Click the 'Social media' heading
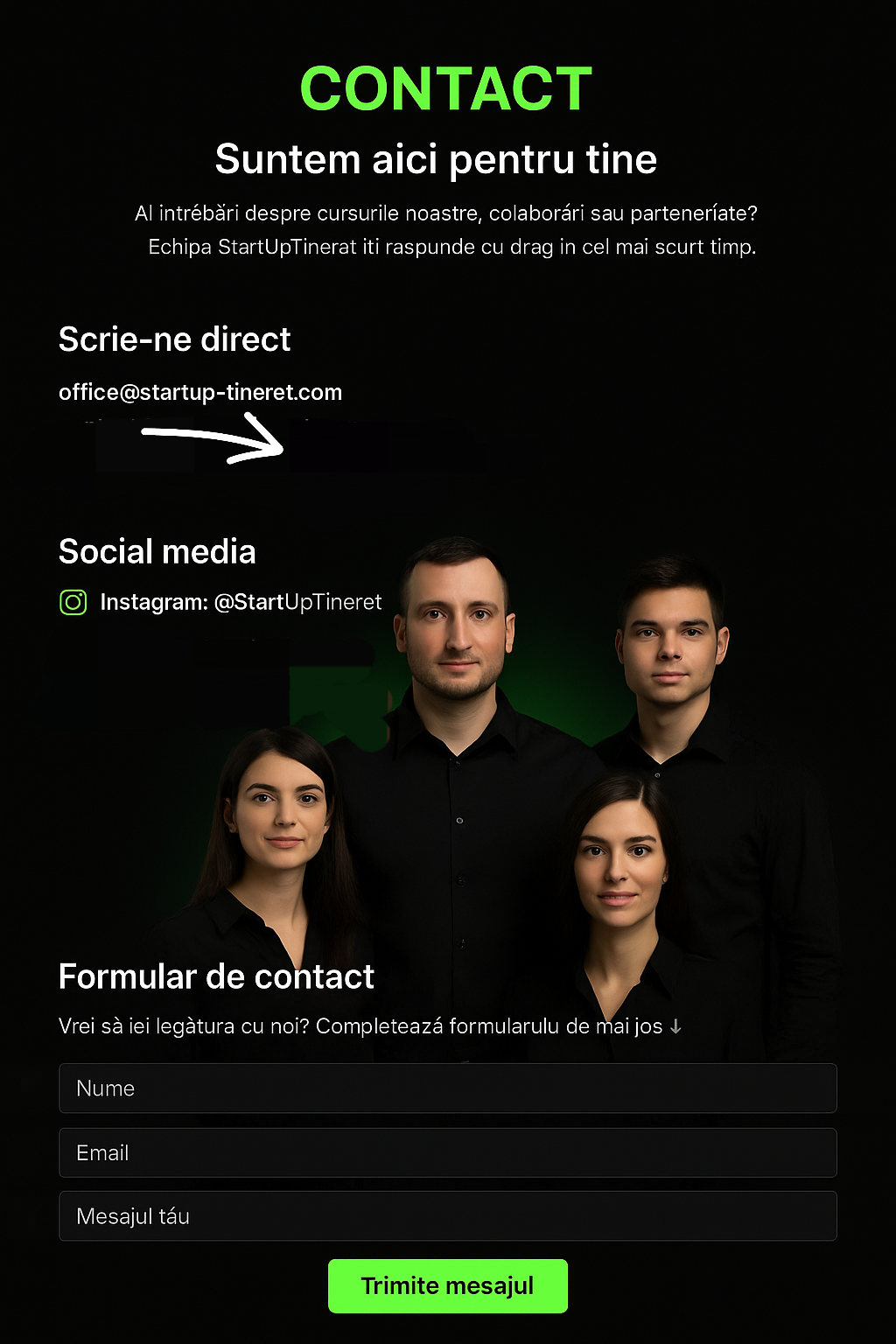Viewport: 896px width, 1344px height. (157, 552)
